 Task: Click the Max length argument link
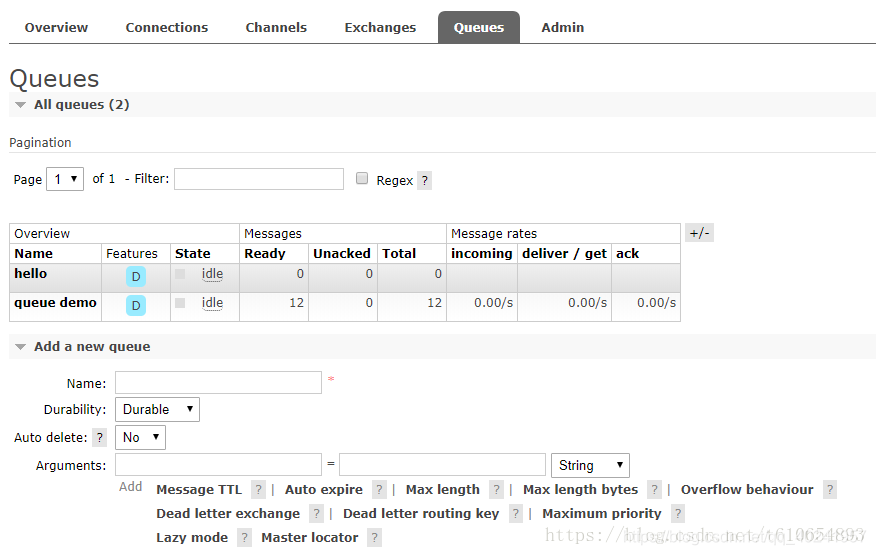(x=442, y=490)
